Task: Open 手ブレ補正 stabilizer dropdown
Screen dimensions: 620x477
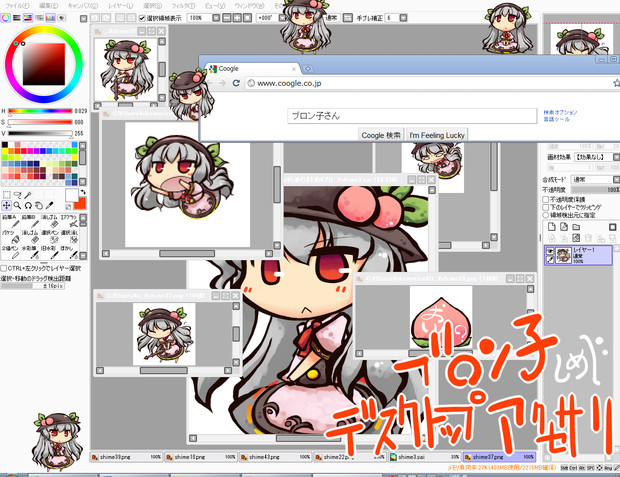Action: point(403,18)
